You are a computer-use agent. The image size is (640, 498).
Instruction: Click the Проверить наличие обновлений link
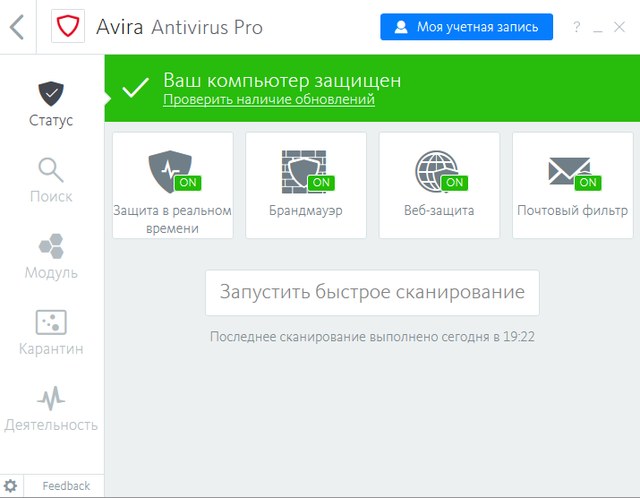pos(268,100)
